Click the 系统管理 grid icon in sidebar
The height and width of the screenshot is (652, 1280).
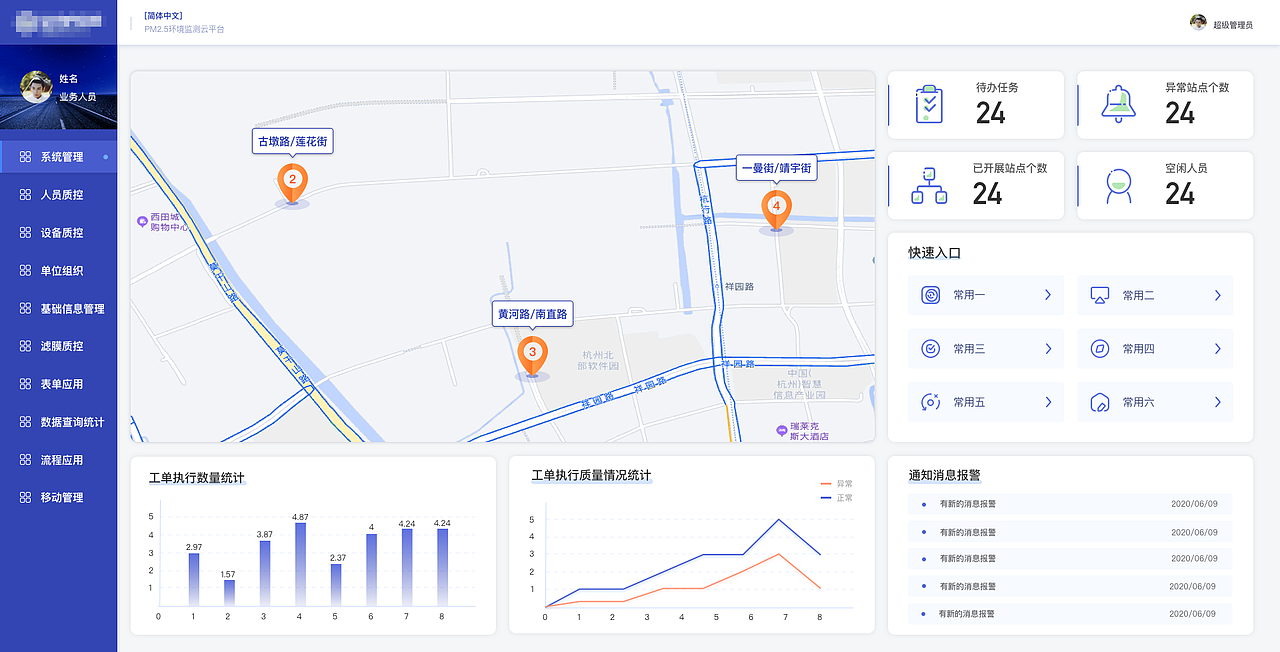pos(25,157)
